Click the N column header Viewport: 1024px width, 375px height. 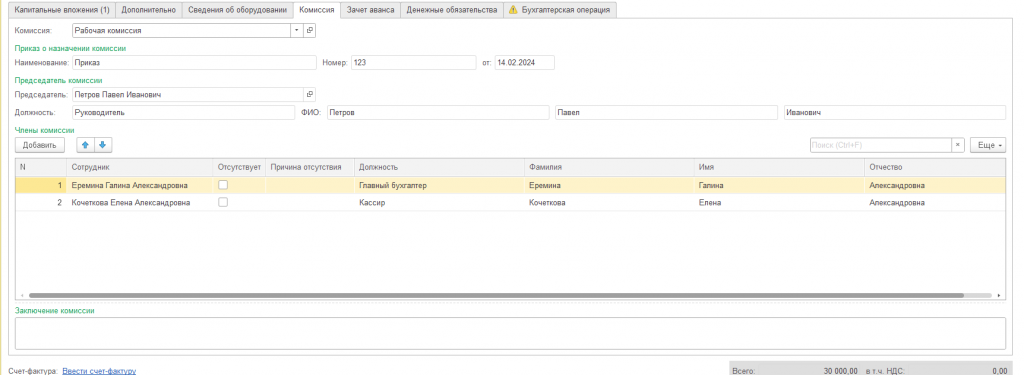[x=40, y=167]
